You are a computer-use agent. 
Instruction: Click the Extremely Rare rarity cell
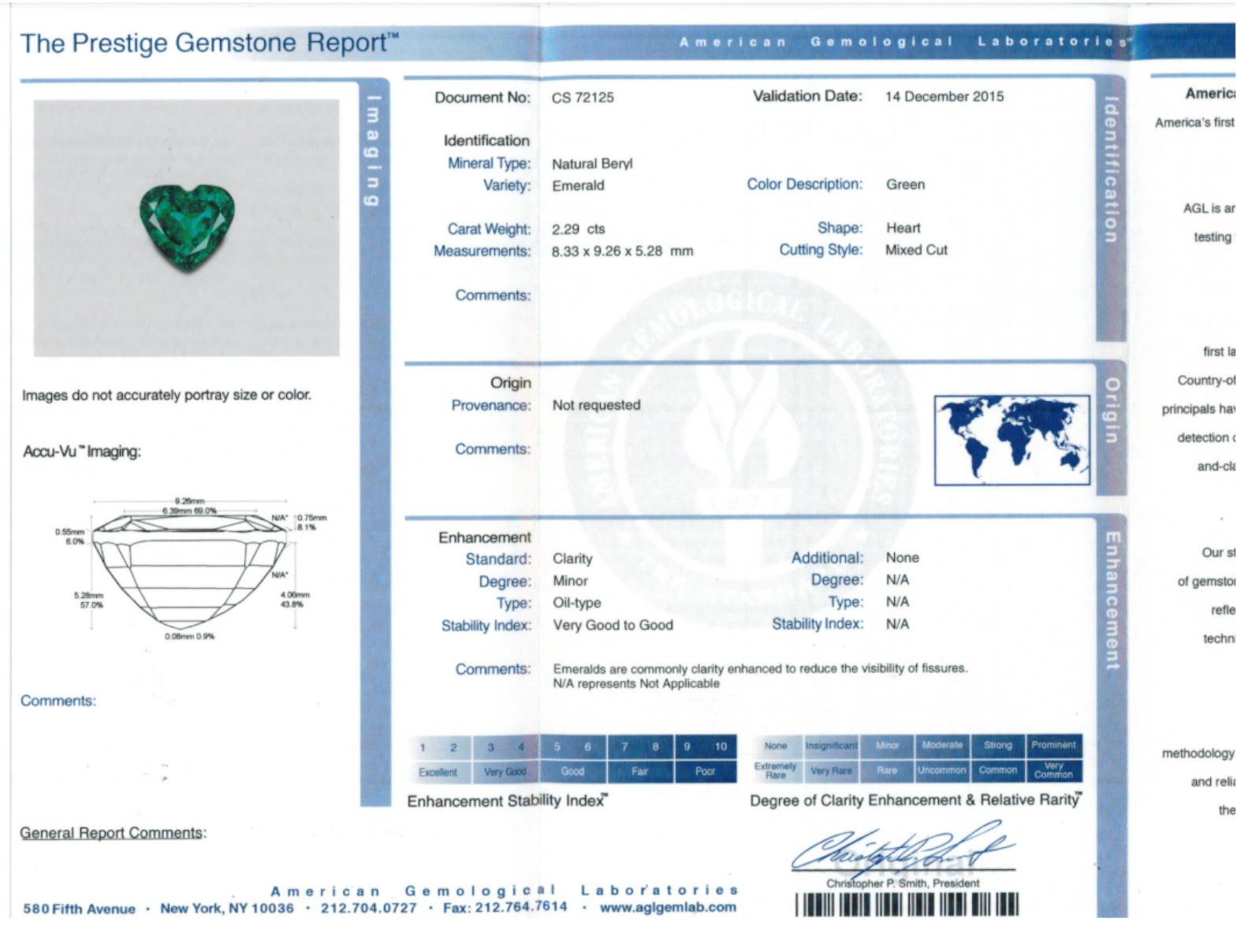pyautogui.click(x=776, y=771)
